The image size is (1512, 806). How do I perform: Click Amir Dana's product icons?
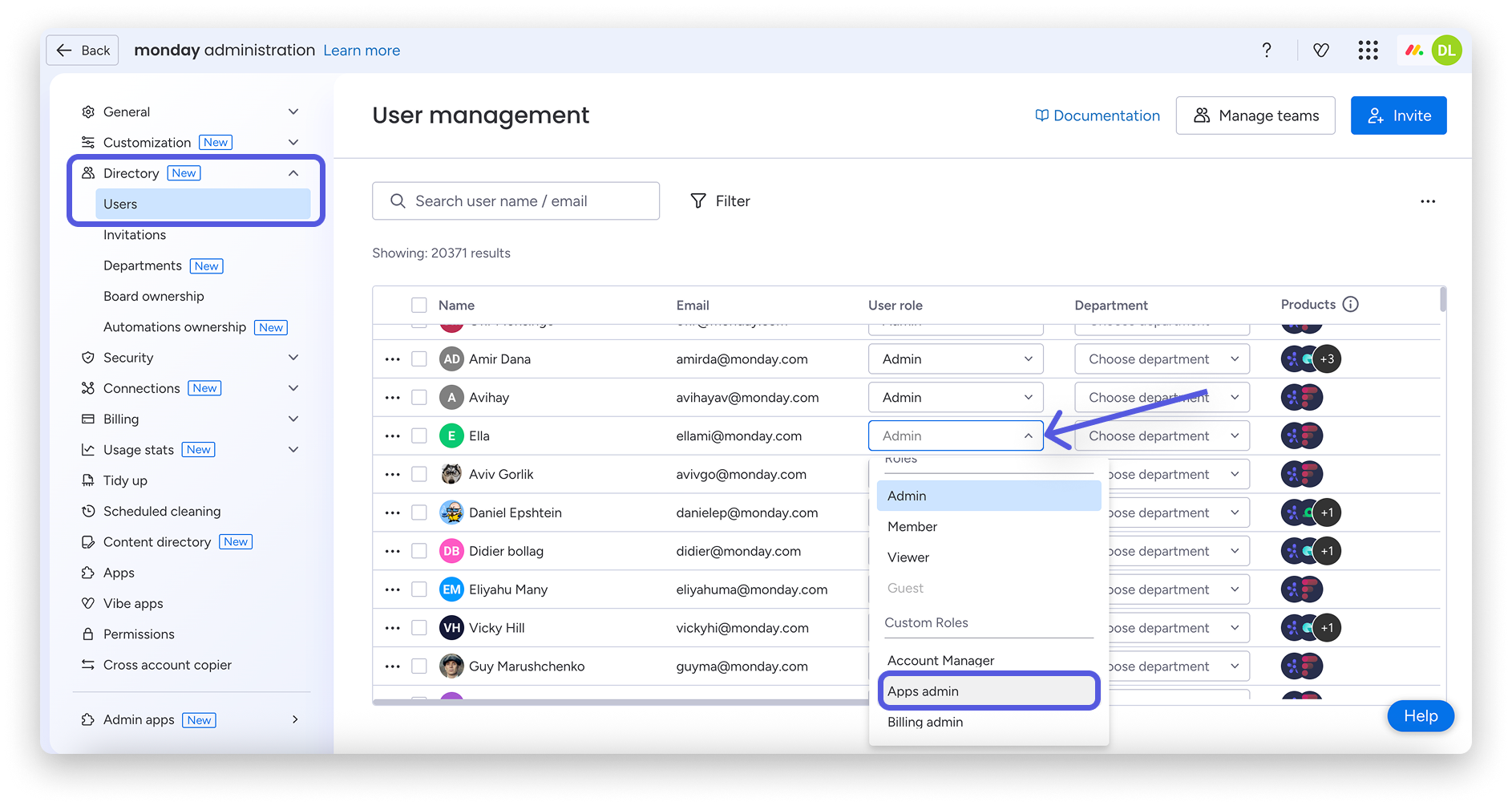click(x=1311, y=359)
